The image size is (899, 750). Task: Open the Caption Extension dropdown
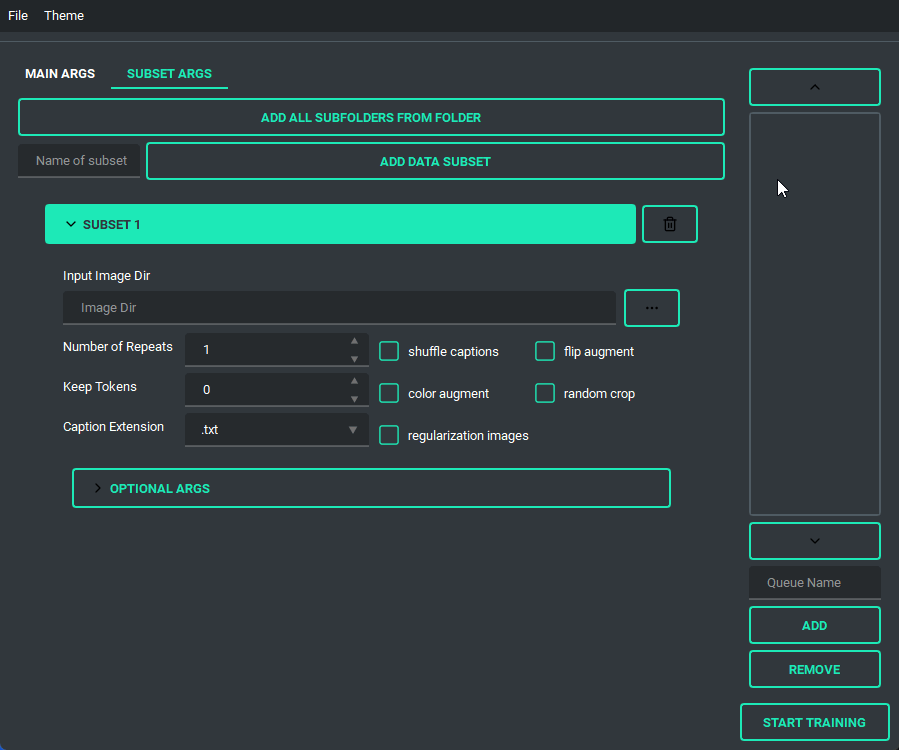pyautogui.click(x=276, y=429)
